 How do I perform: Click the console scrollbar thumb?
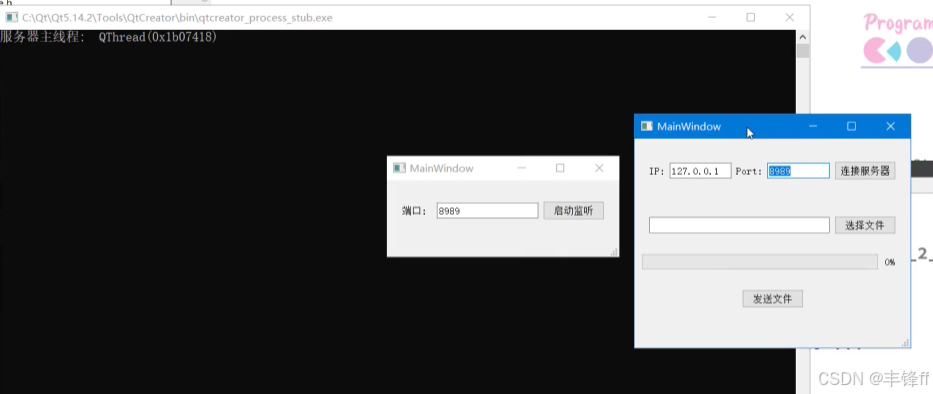803,51
